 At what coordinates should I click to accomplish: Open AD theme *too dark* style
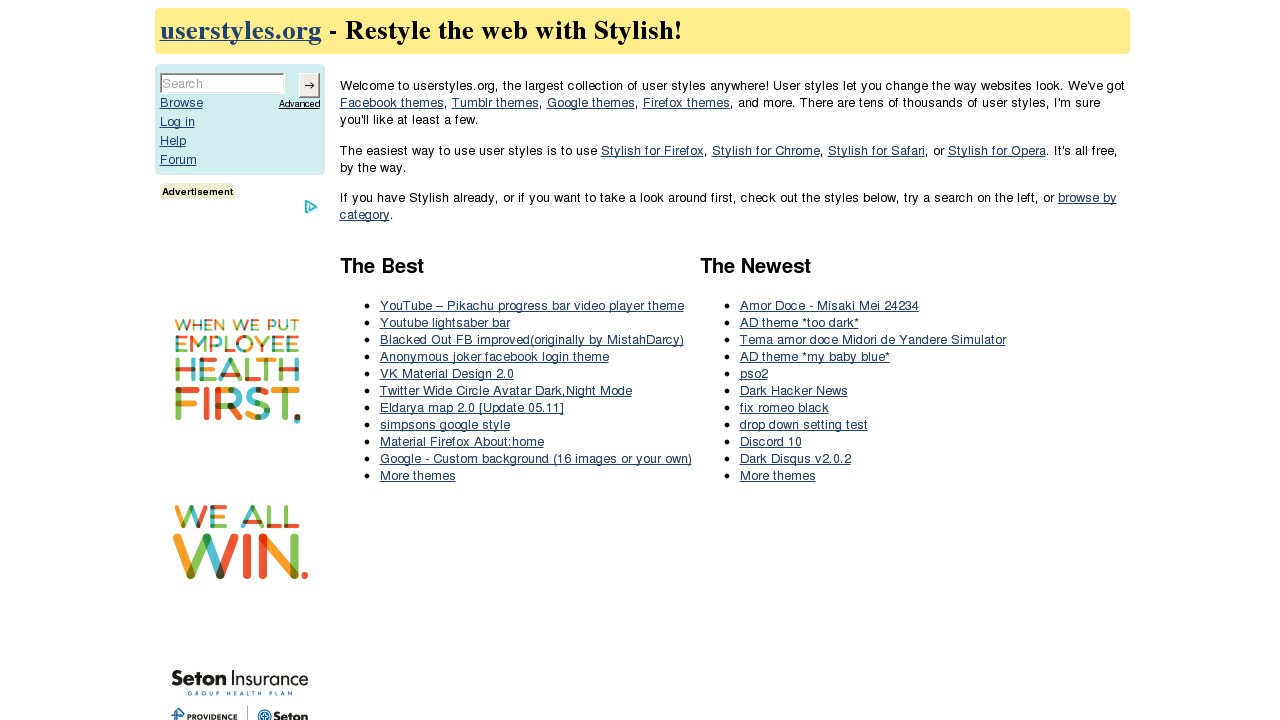[x=799, y=323]
